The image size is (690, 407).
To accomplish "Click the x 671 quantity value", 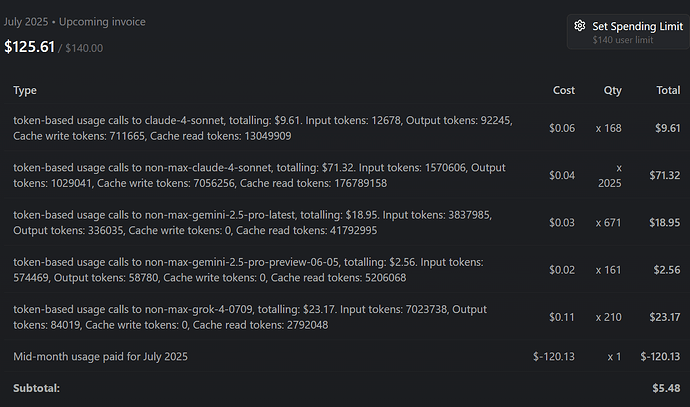I will point(608,223).
